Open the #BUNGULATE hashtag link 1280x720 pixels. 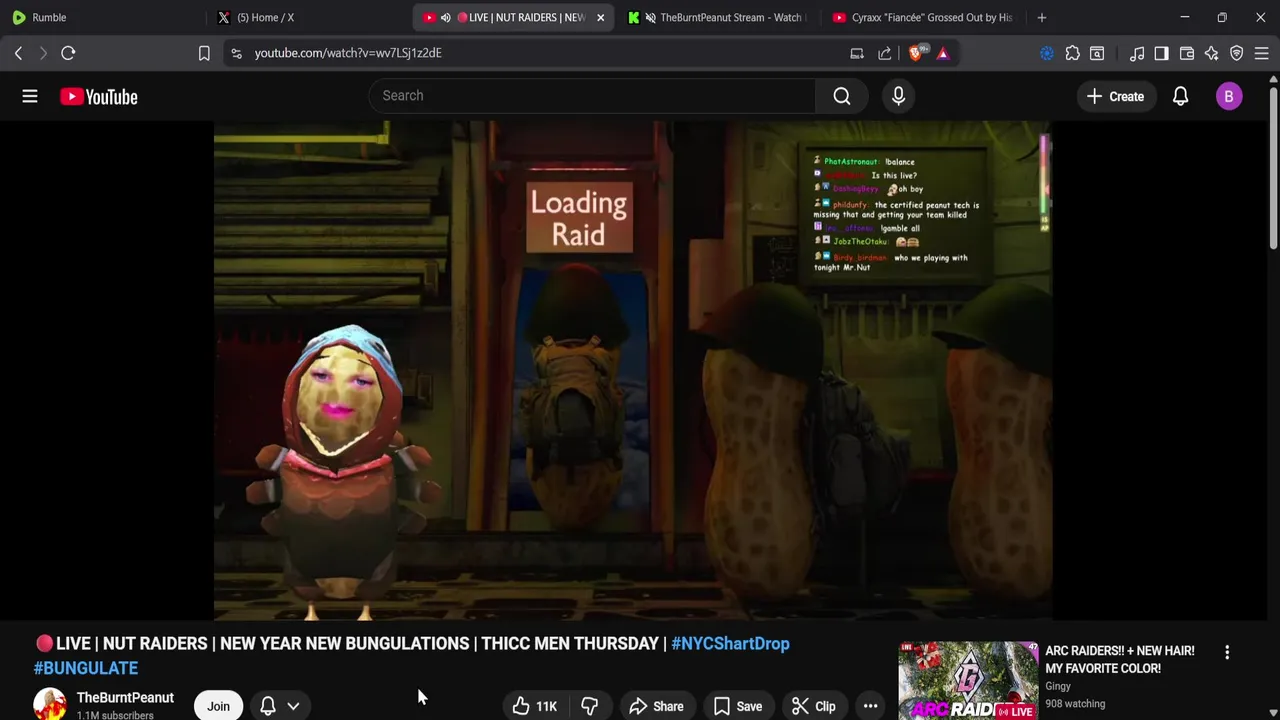click(x=86, y=668)
